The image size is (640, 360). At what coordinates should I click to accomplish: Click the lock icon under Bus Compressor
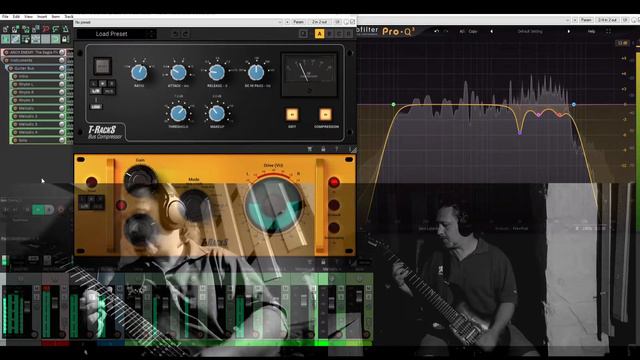323,149
